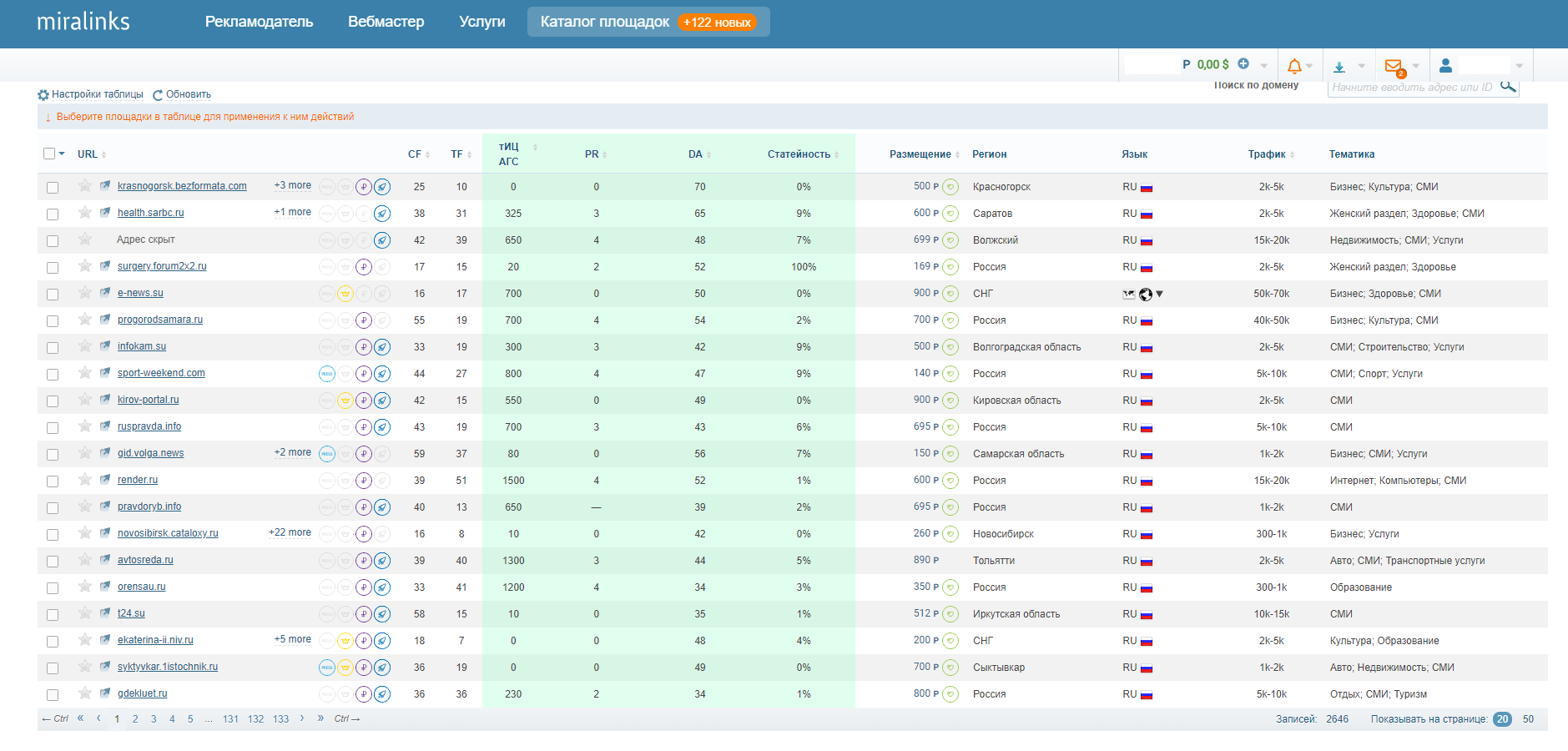Open the Вебмастер menu
The width and height of the screenshot is (1568, 751).
(x=386, y=22)
